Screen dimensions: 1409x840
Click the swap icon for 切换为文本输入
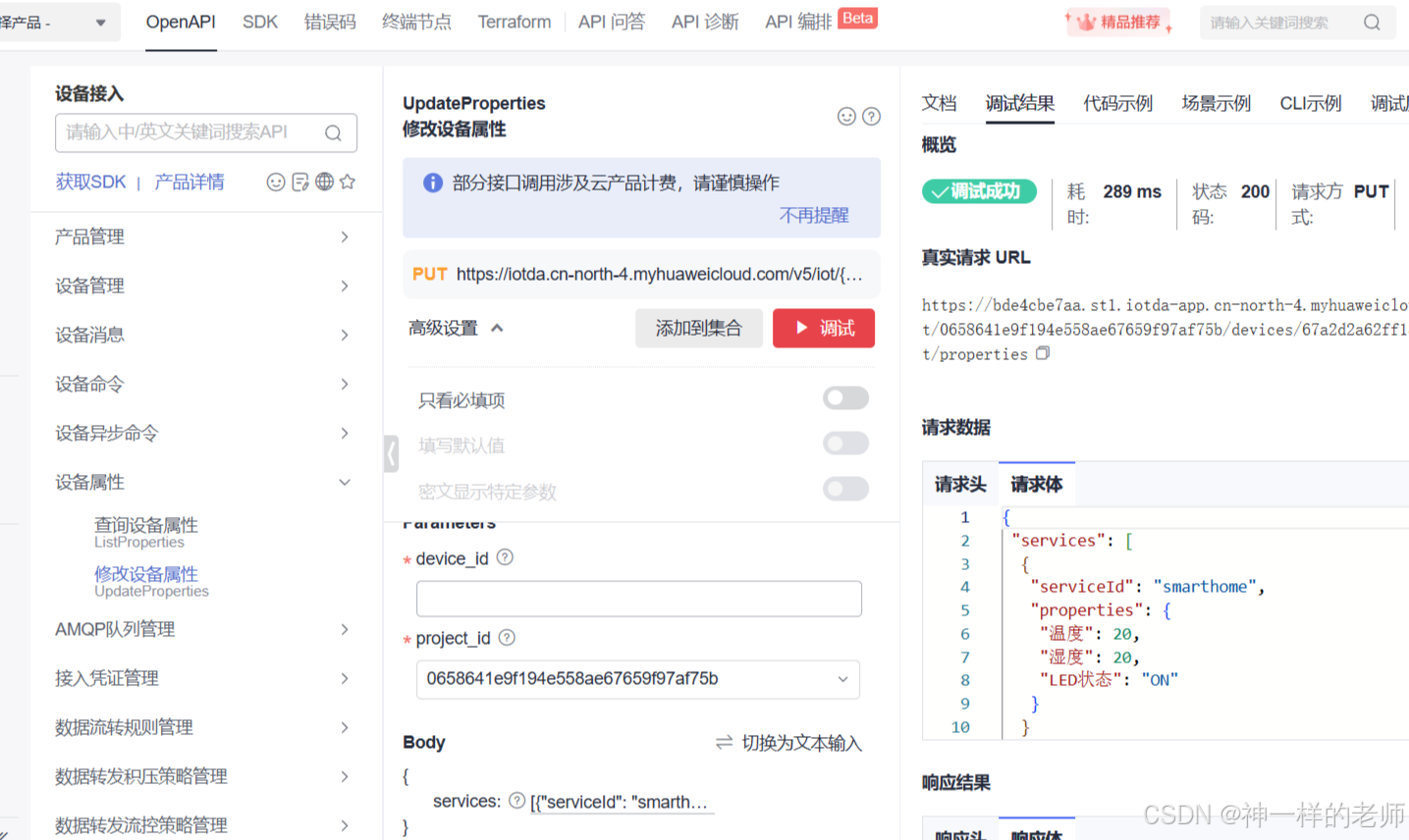[725, 743]
